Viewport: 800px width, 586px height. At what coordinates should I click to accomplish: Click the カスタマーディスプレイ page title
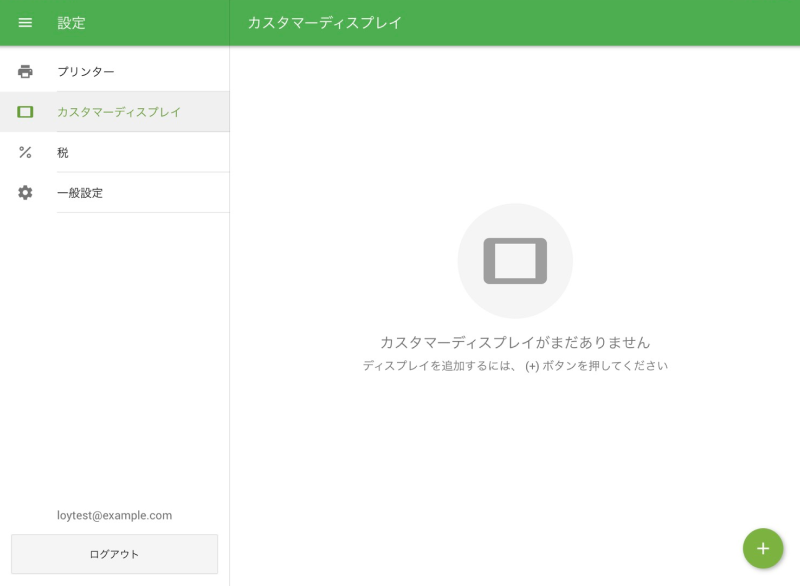[324, 22]
